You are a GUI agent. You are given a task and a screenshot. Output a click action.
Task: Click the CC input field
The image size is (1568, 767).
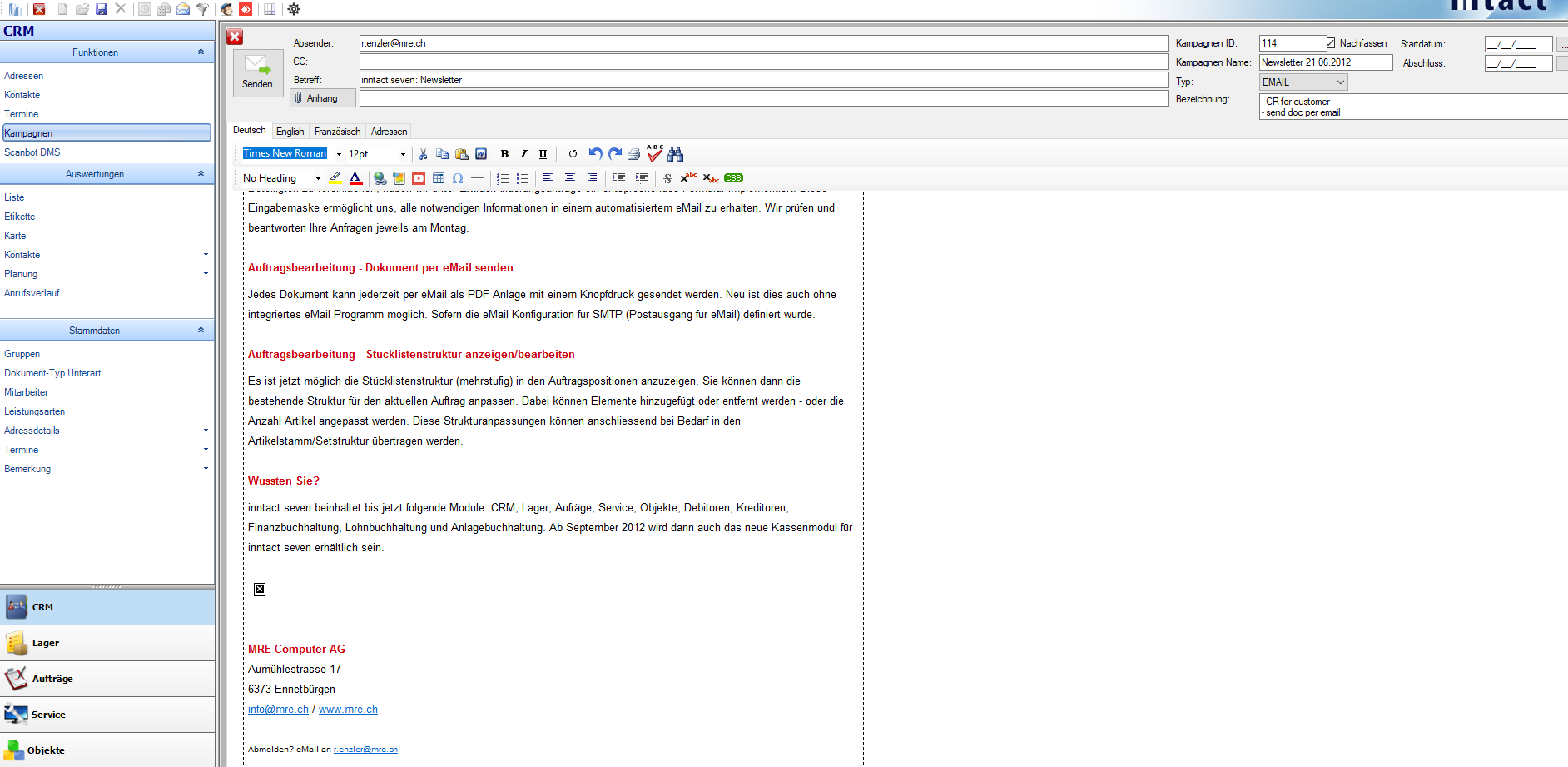(x=763, y=62)
